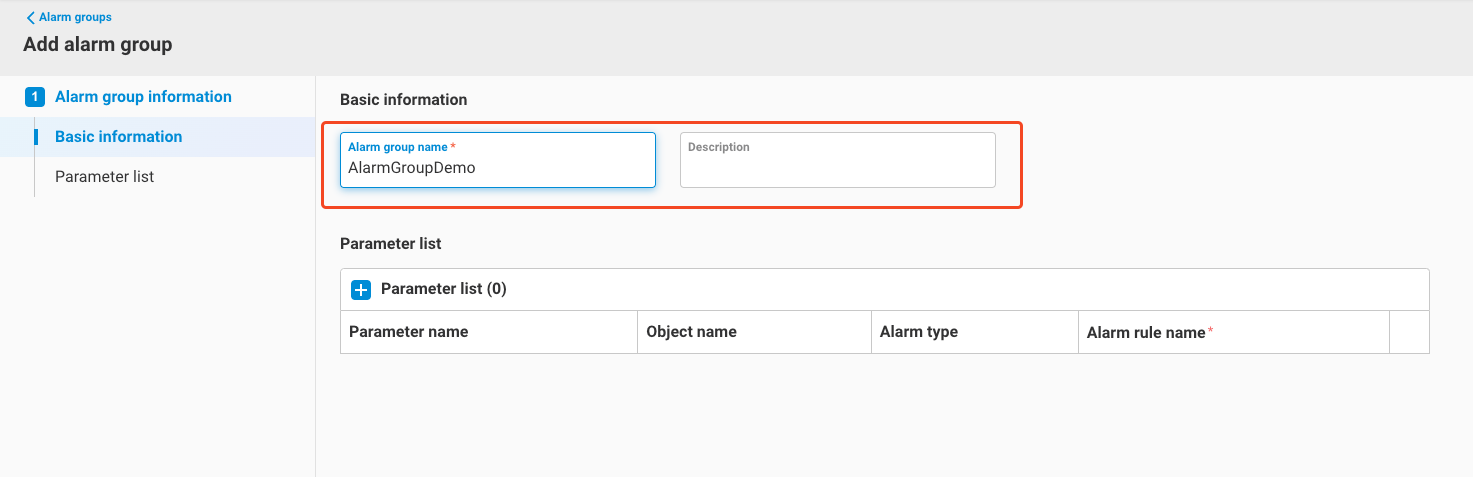The image size is (1473, 477).
Task: Open Basic information in the sidebar
Action: click(x=118, y=137)
